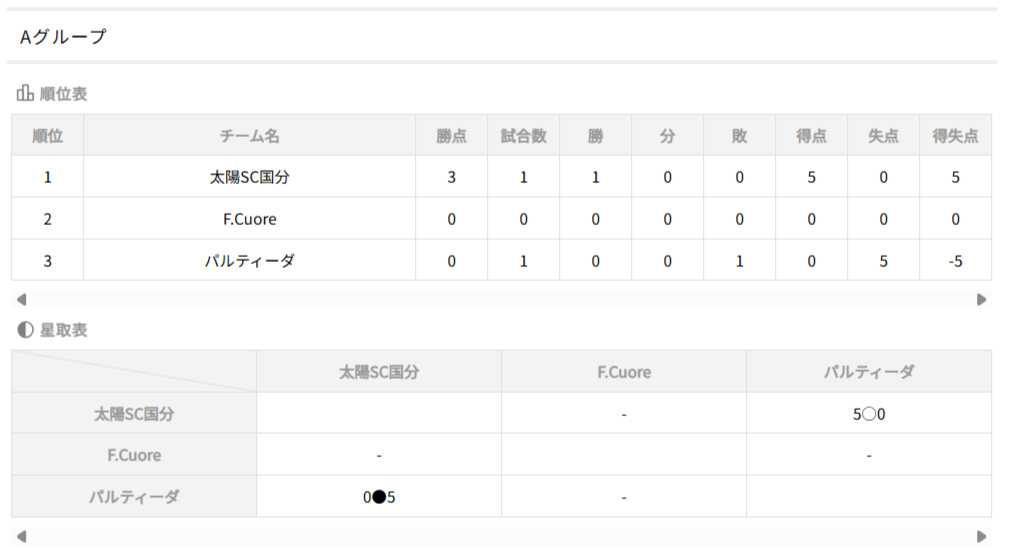Click the 順位 column header
The width and height of the screenshot is (1011, 548).
pos(48,136)
